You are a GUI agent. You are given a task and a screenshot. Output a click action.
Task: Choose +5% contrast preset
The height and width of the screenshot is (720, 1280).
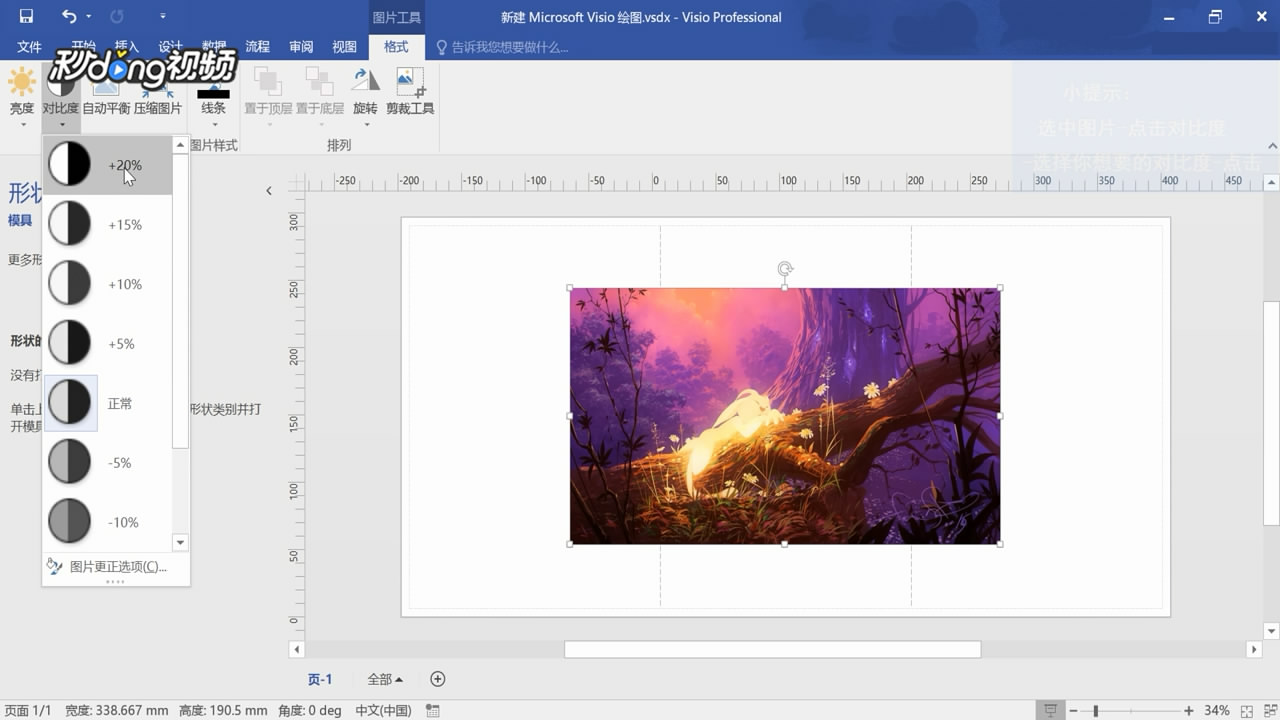pyautogui.click(x=108, y=344)
